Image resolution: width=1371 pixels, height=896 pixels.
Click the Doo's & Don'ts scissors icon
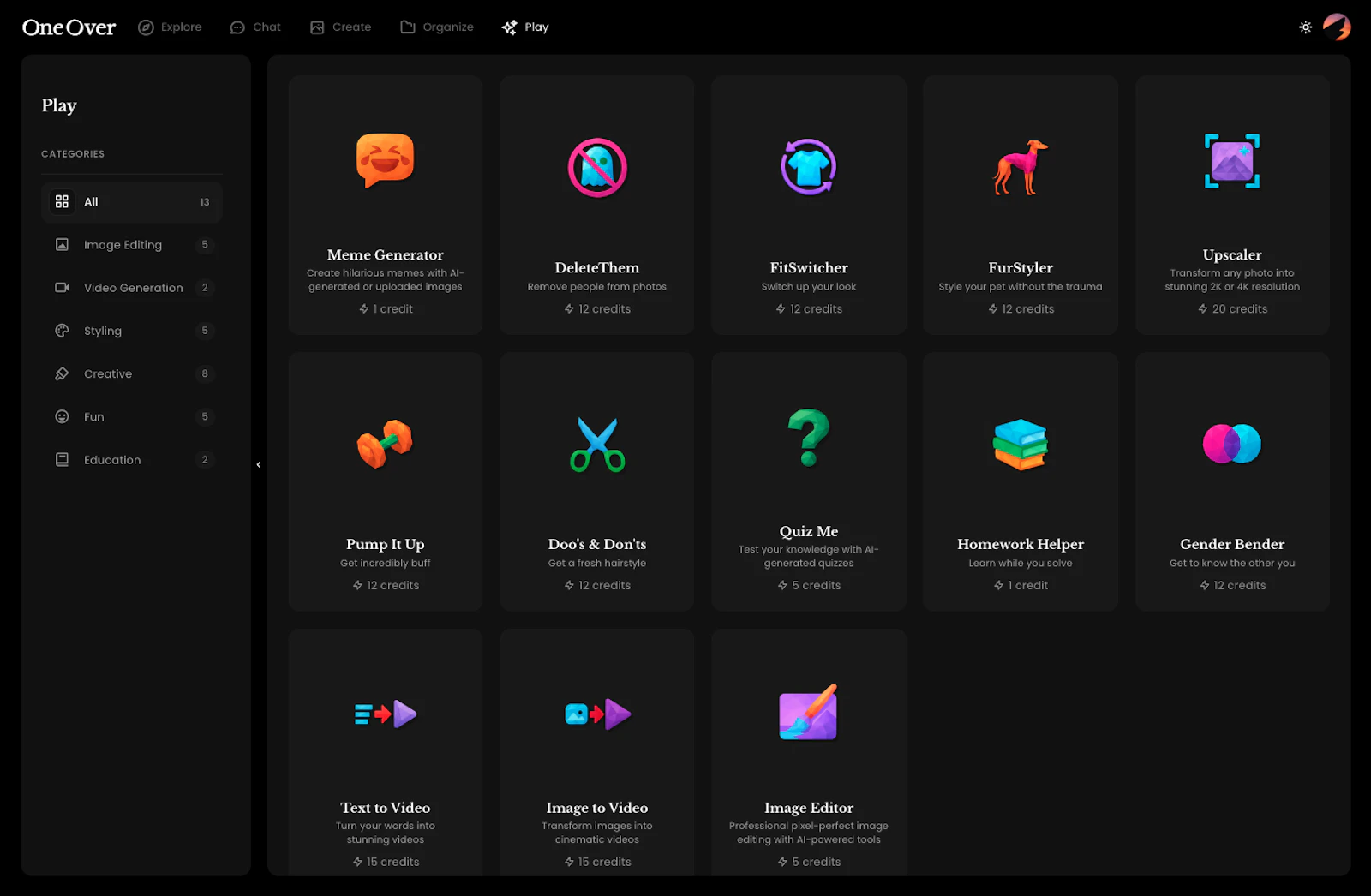click(x=597, y=445)
